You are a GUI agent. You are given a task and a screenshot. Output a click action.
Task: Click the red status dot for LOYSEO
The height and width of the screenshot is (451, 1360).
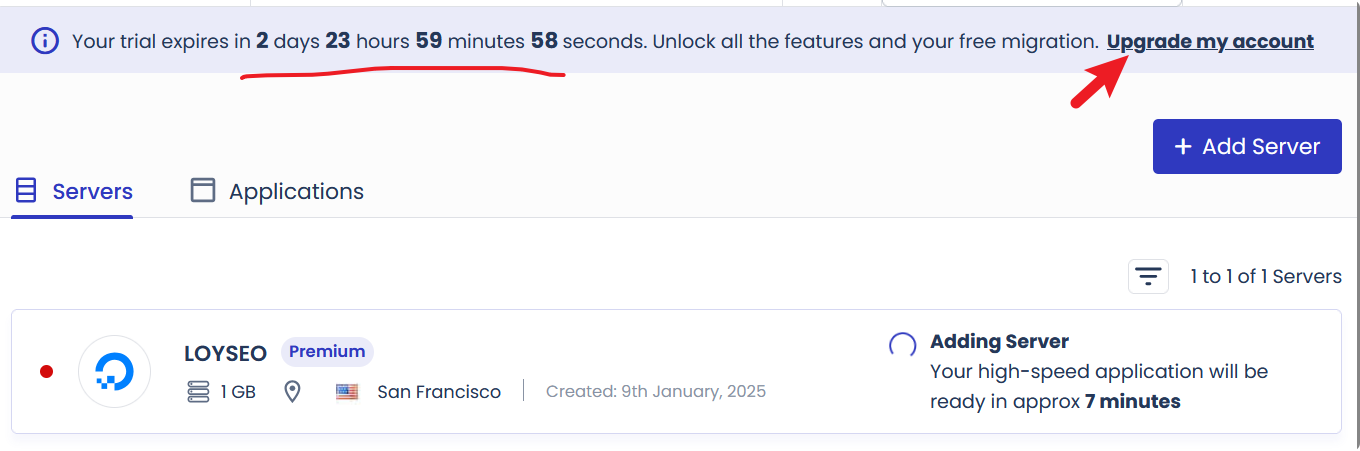click(x=46, y=372)
